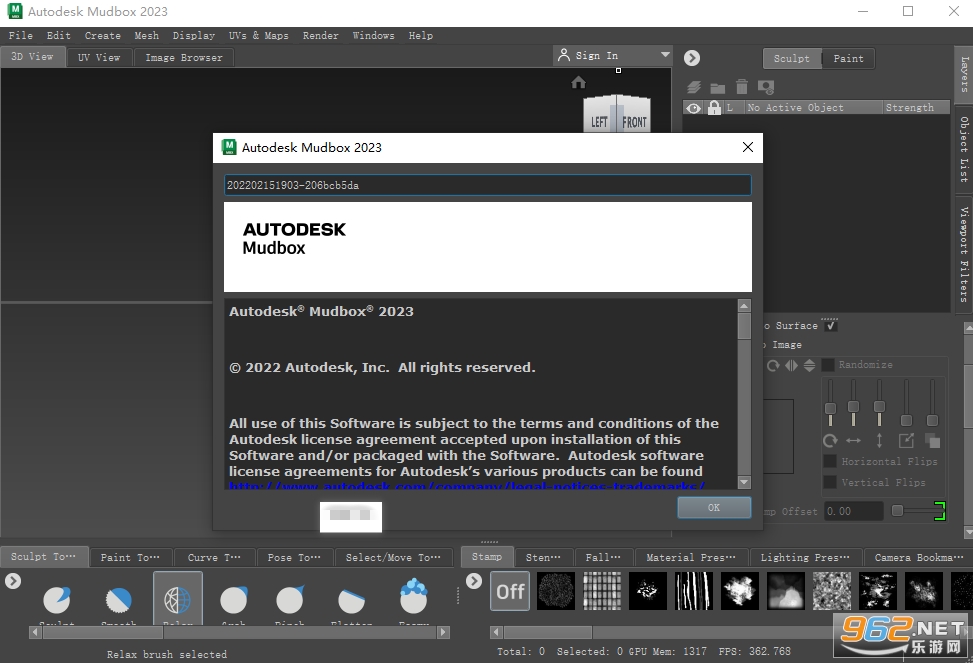Click the version string input field
The image size is (973, 663).
pyautogui.click(x=488, y=185)
